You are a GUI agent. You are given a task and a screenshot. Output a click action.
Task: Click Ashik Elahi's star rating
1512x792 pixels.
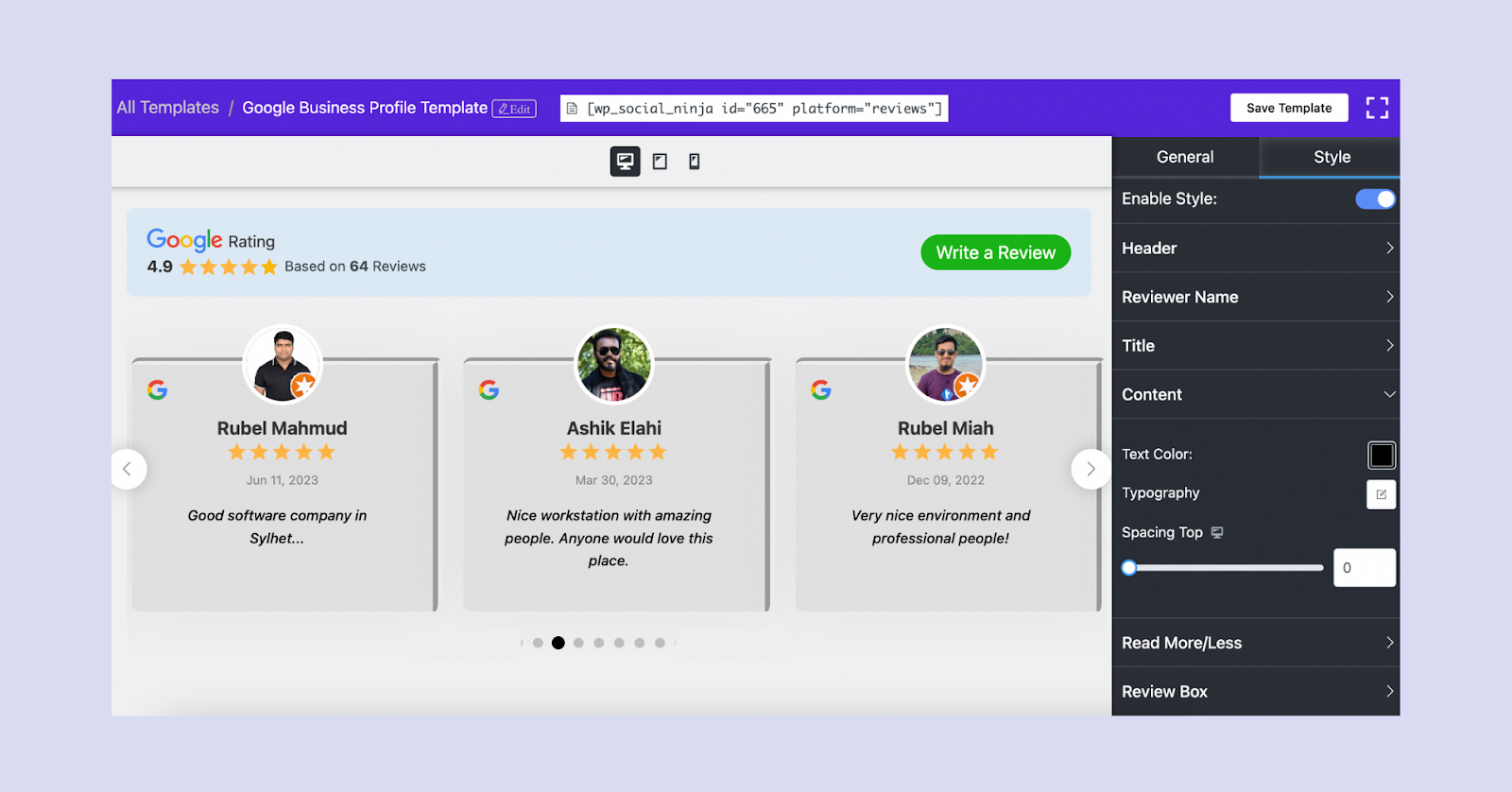(x=613, y=453)
